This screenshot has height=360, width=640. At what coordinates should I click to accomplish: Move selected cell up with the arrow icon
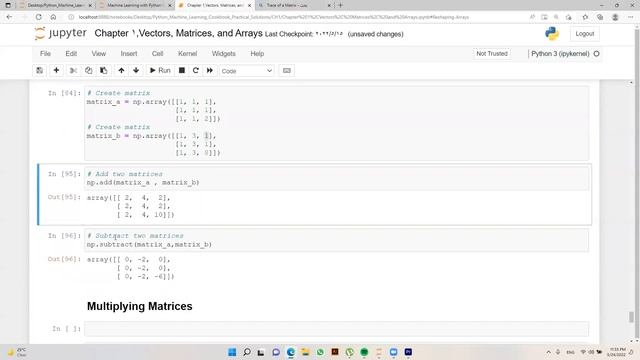pos(121,71)
